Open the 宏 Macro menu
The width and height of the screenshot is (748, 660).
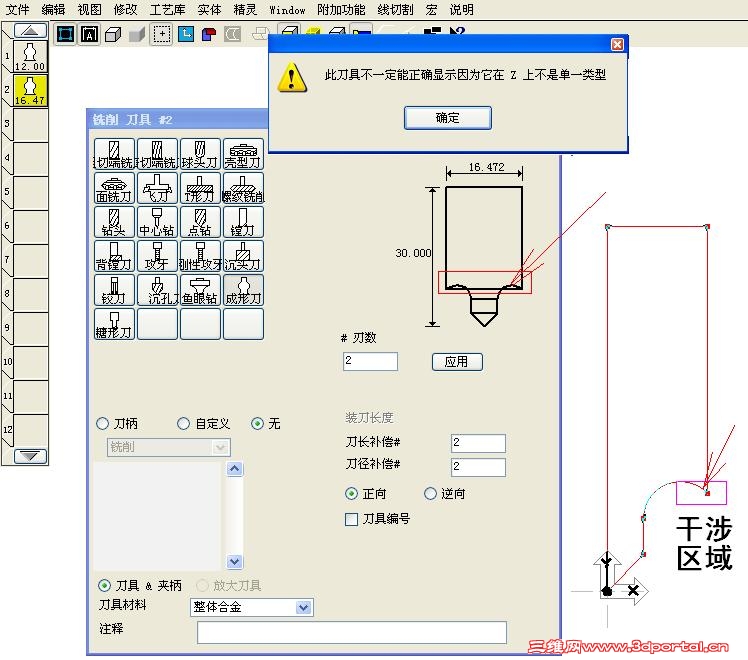431,9
